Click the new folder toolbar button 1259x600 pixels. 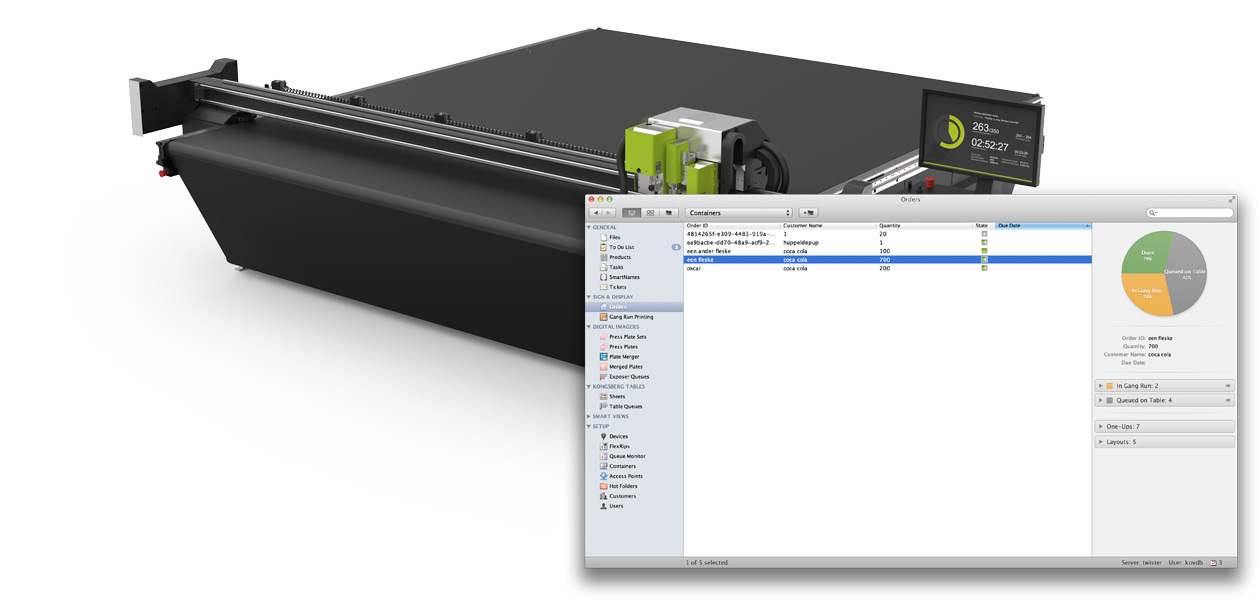[x=807, y=213]
